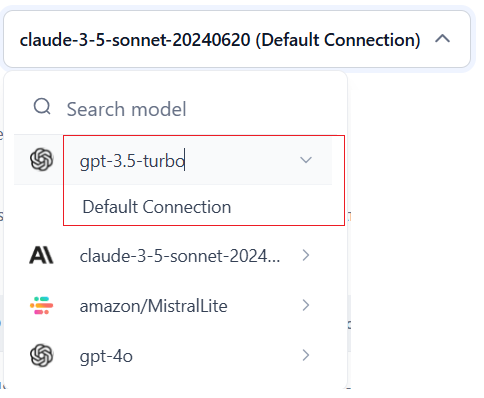
Task: Choose claude-3-5-sonnet-2024... from the model list
Action: click(x=180, y=256)
